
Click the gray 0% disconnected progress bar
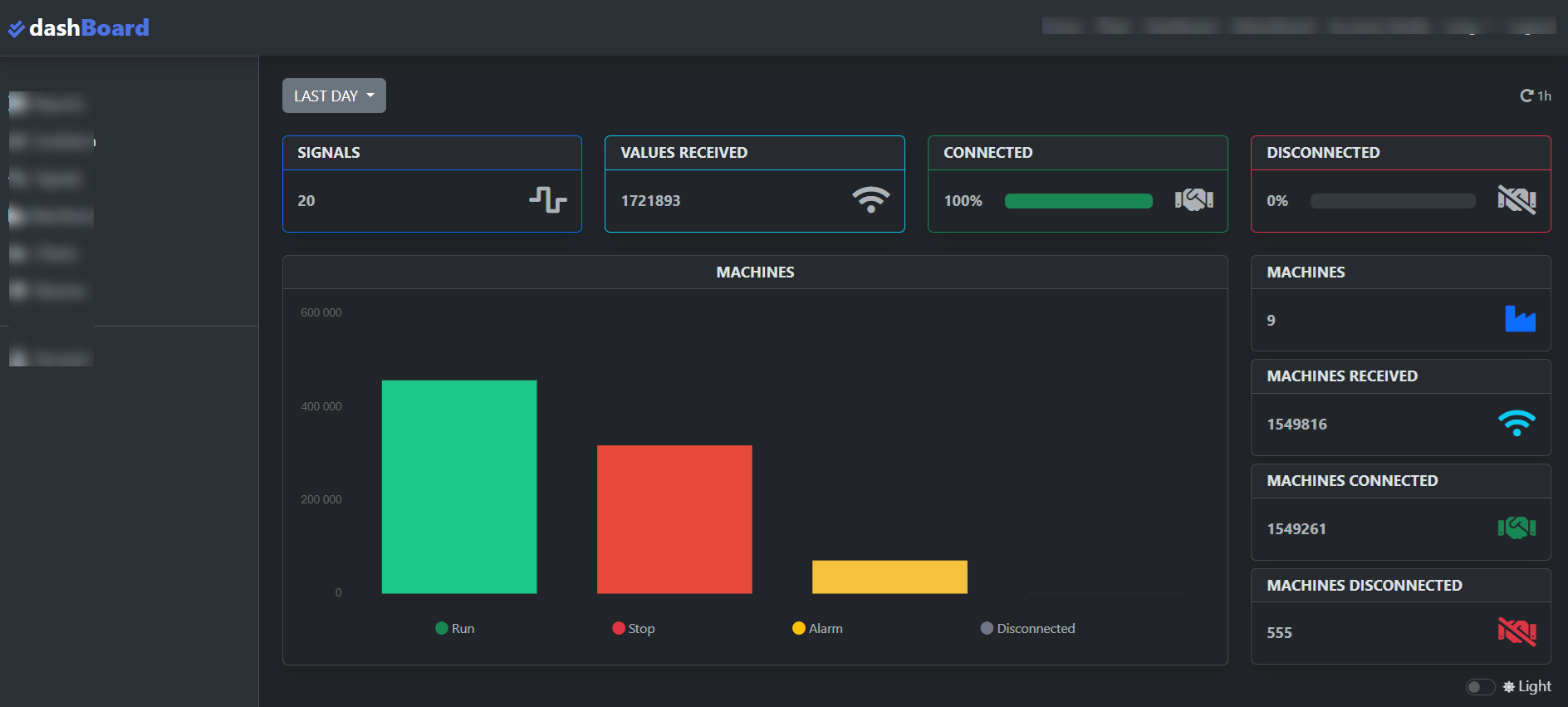coord(1393,200)
